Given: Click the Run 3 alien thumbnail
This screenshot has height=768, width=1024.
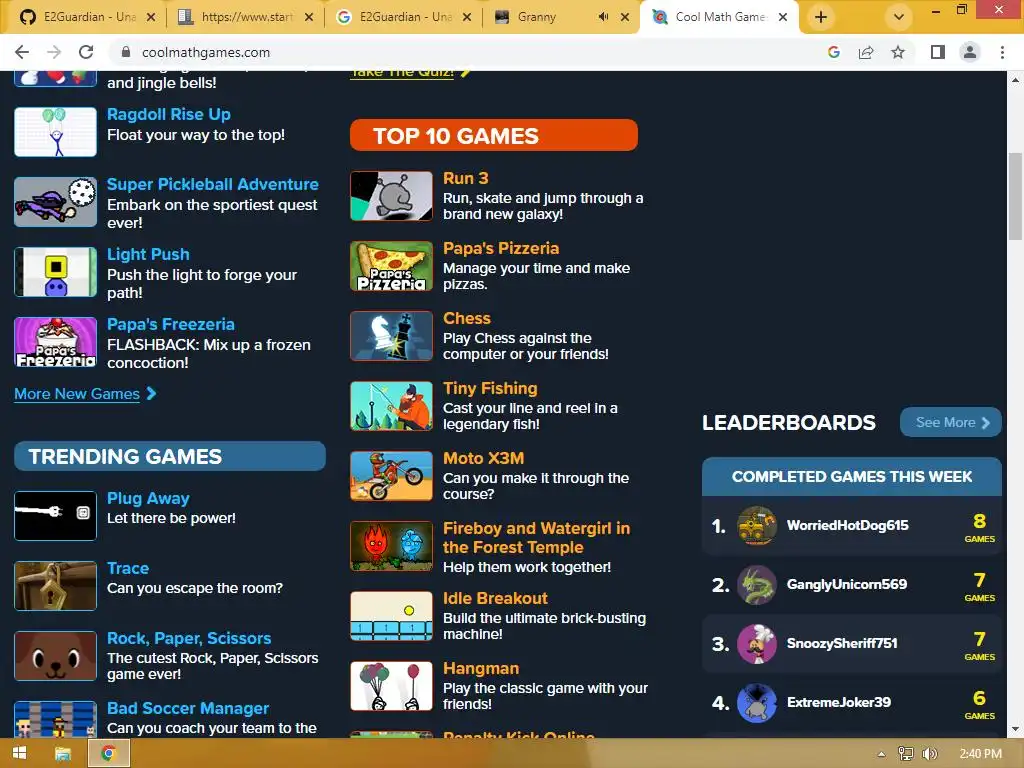Looking at the screenshot, I should coord(391,196).
